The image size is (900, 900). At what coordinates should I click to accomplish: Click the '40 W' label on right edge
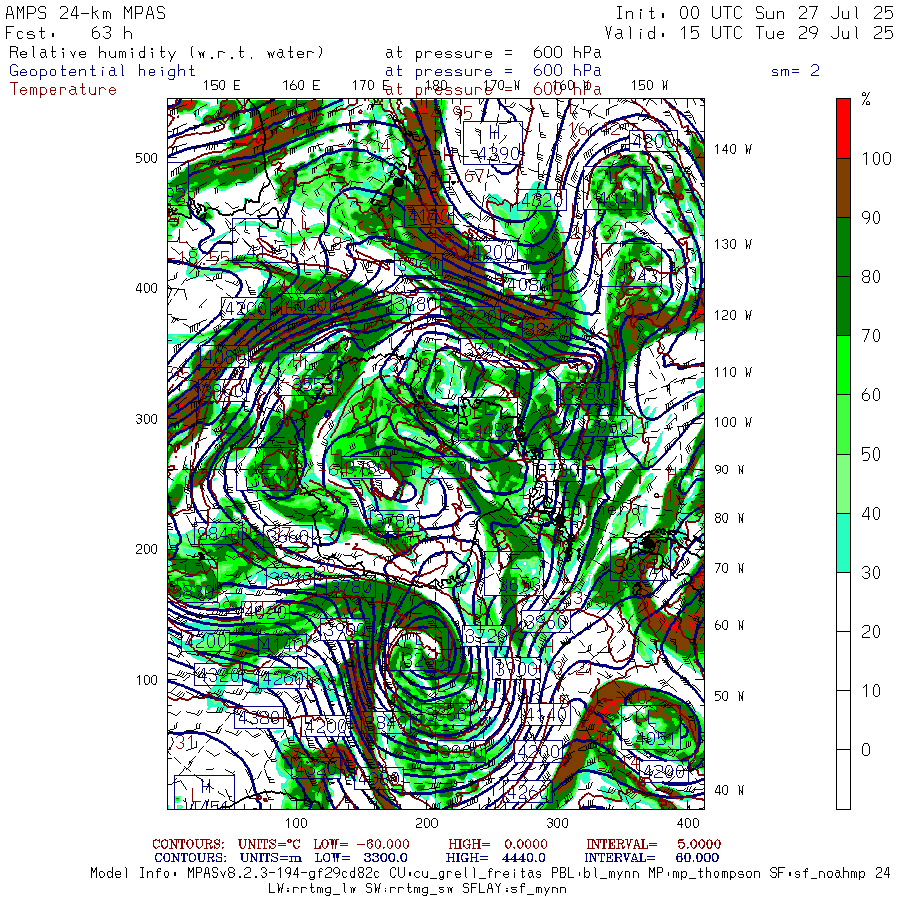tap(728, 790)
